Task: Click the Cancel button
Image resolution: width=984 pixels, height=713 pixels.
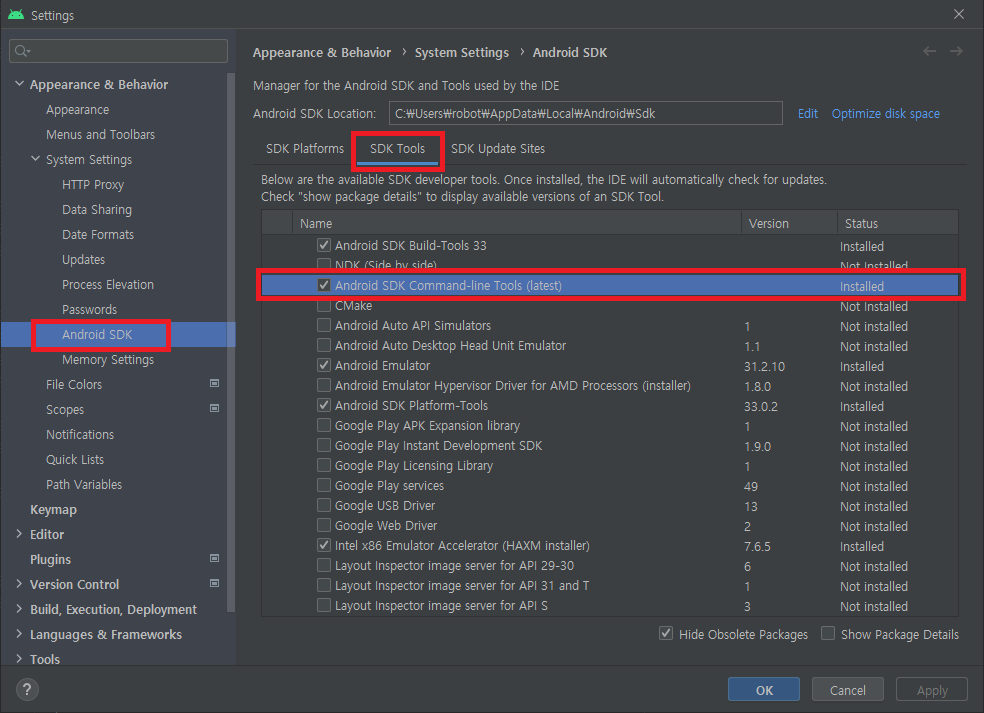Action: point(848,690)
